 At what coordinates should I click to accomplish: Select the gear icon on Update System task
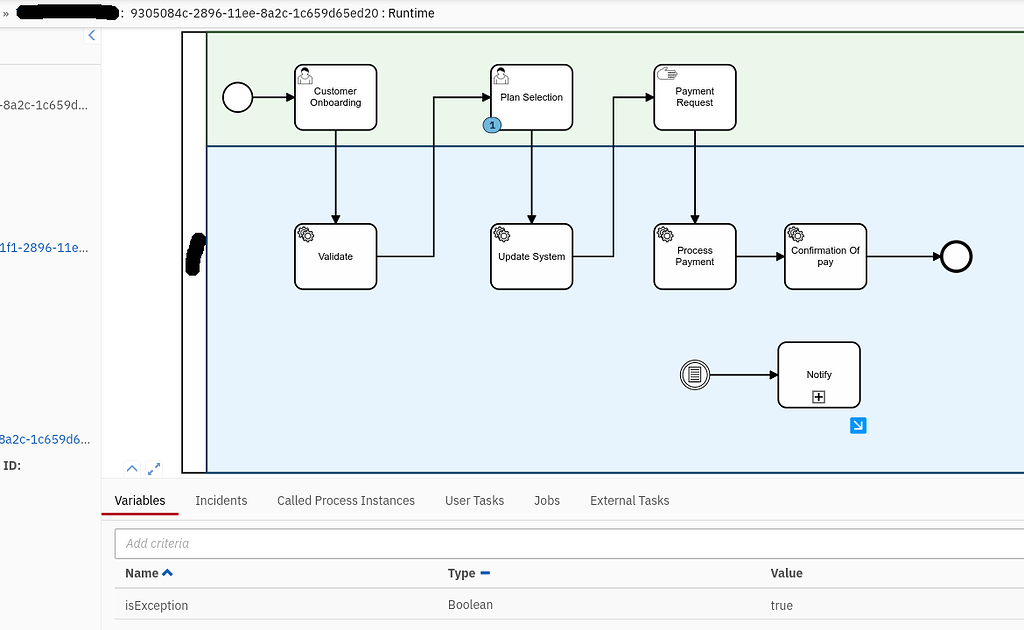click(x=501, y=233)
